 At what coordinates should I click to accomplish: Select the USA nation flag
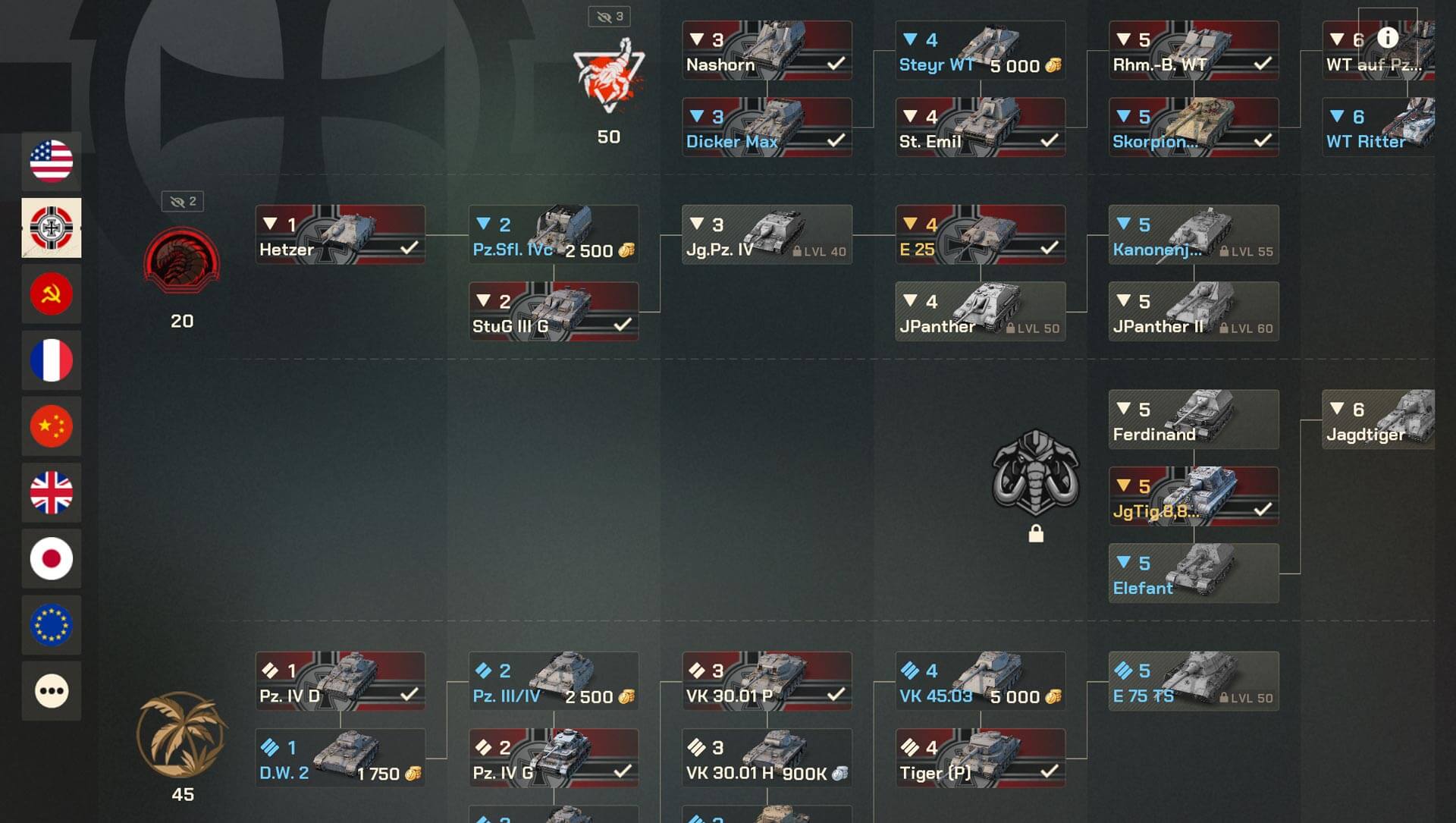52,162
